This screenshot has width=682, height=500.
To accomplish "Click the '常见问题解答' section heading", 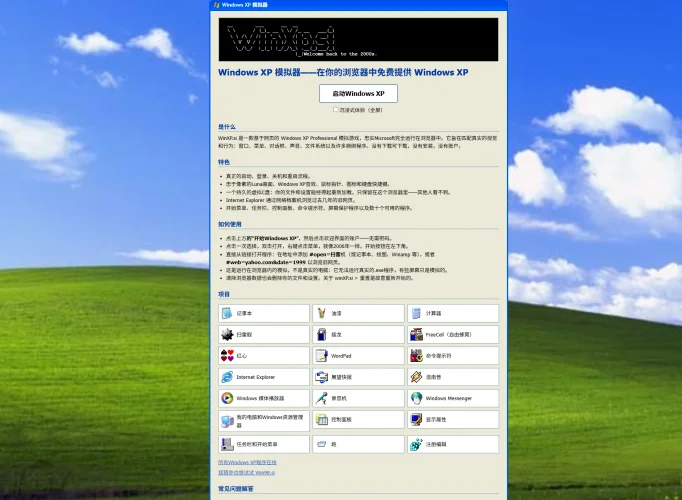I will (236, 489).
